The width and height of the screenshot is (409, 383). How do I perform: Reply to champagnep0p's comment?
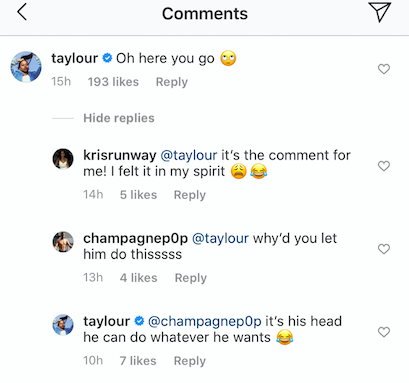point(191,278)
